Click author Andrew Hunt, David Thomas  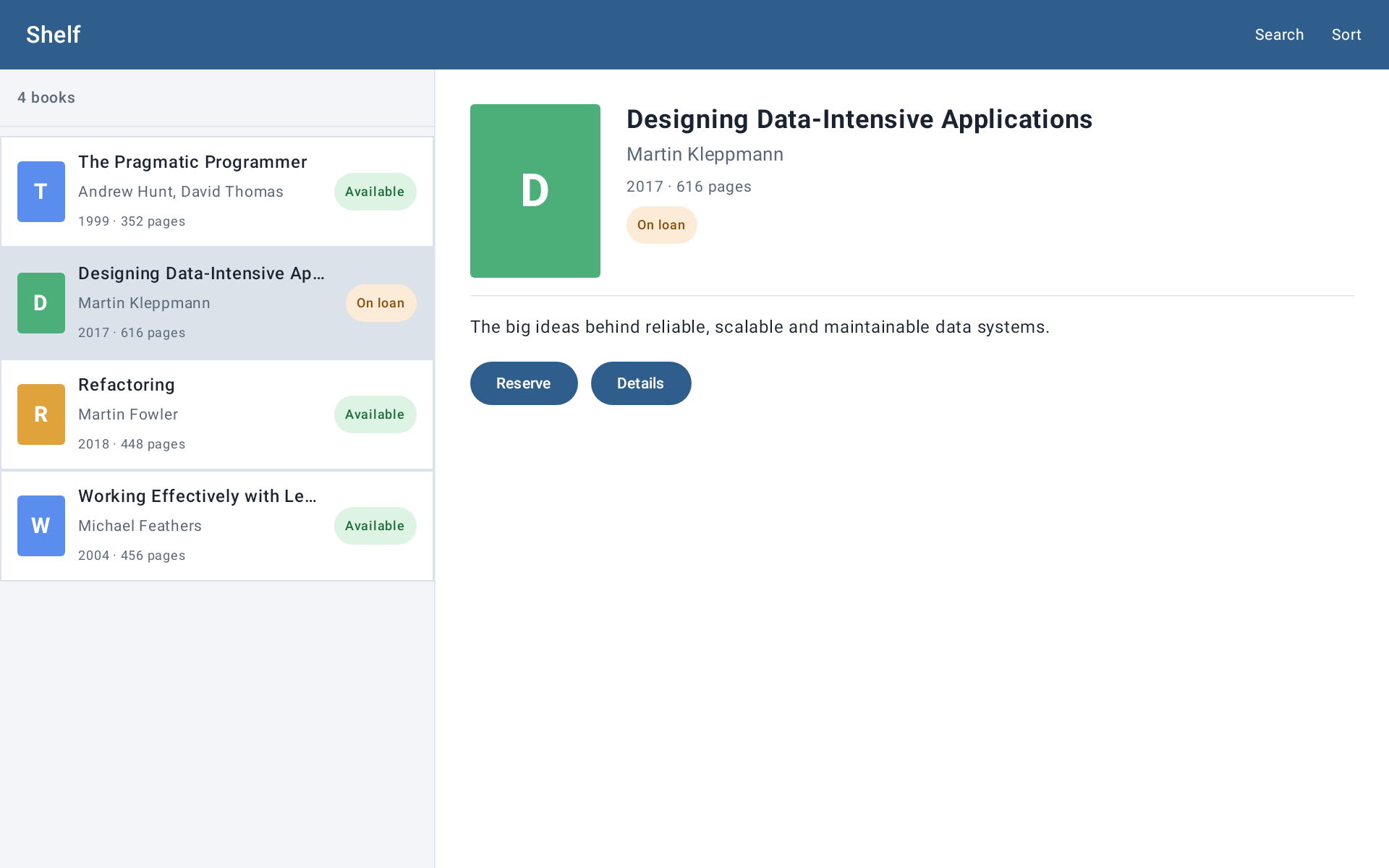(181, 192)
